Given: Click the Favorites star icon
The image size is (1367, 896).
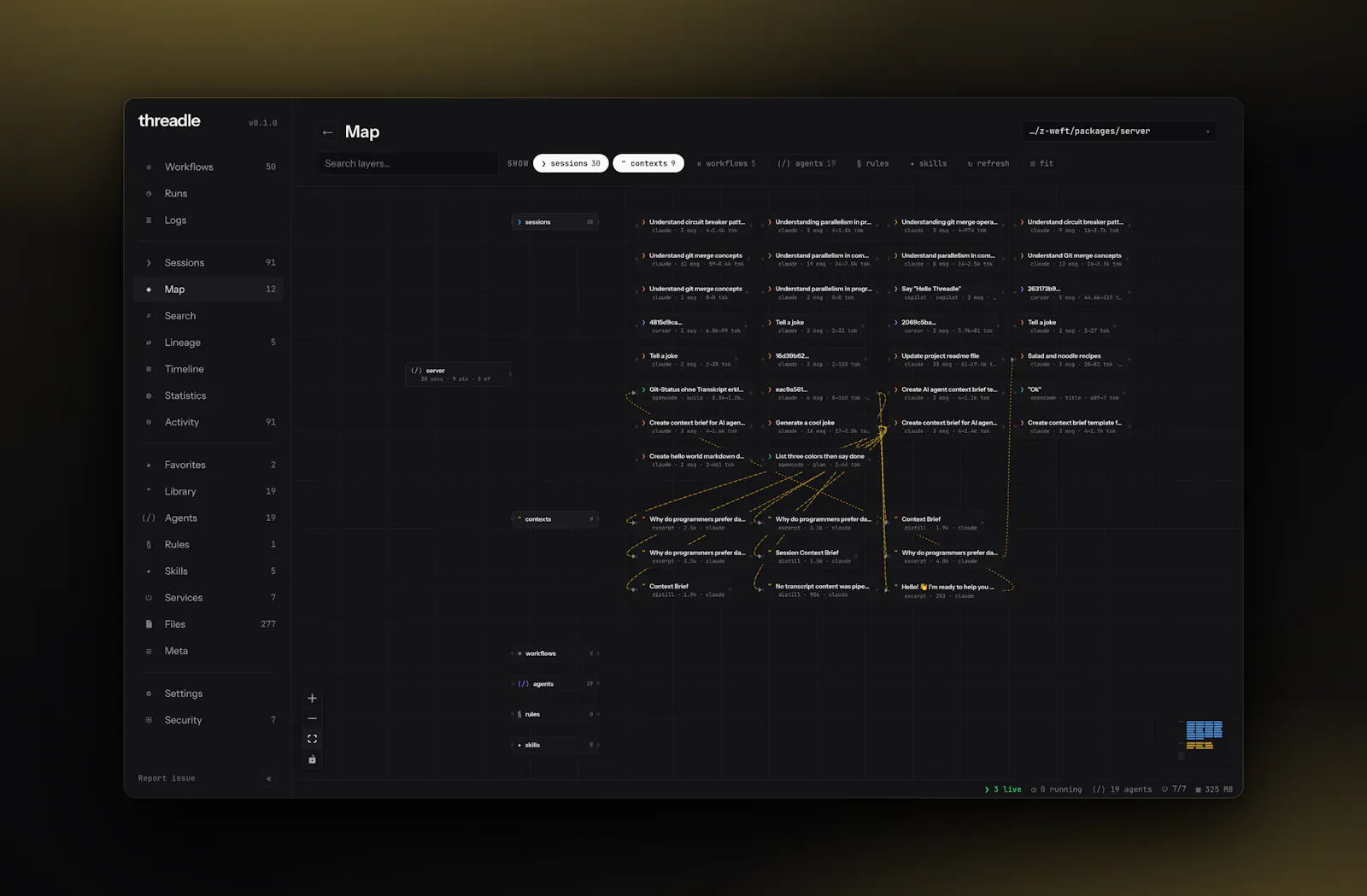Looking at the screenshot, I should point(149,466).
